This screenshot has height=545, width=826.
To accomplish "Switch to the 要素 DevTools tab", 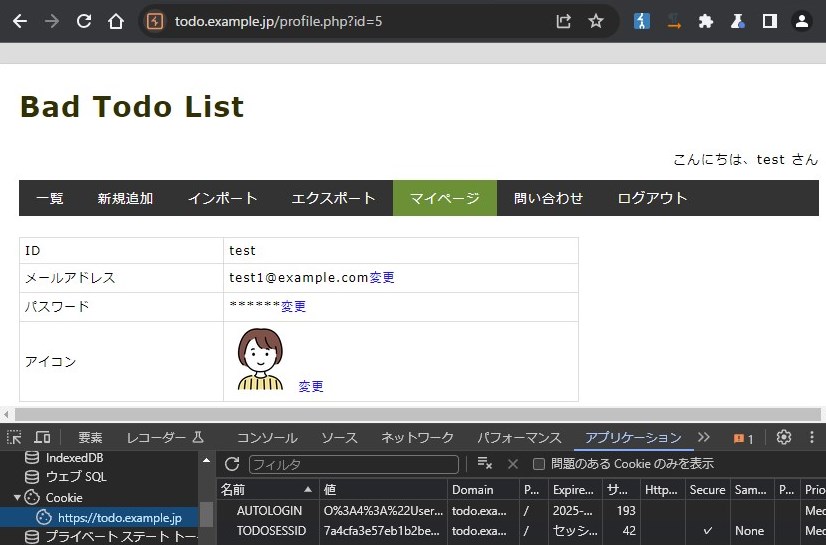I will click(x=90, y=438).
